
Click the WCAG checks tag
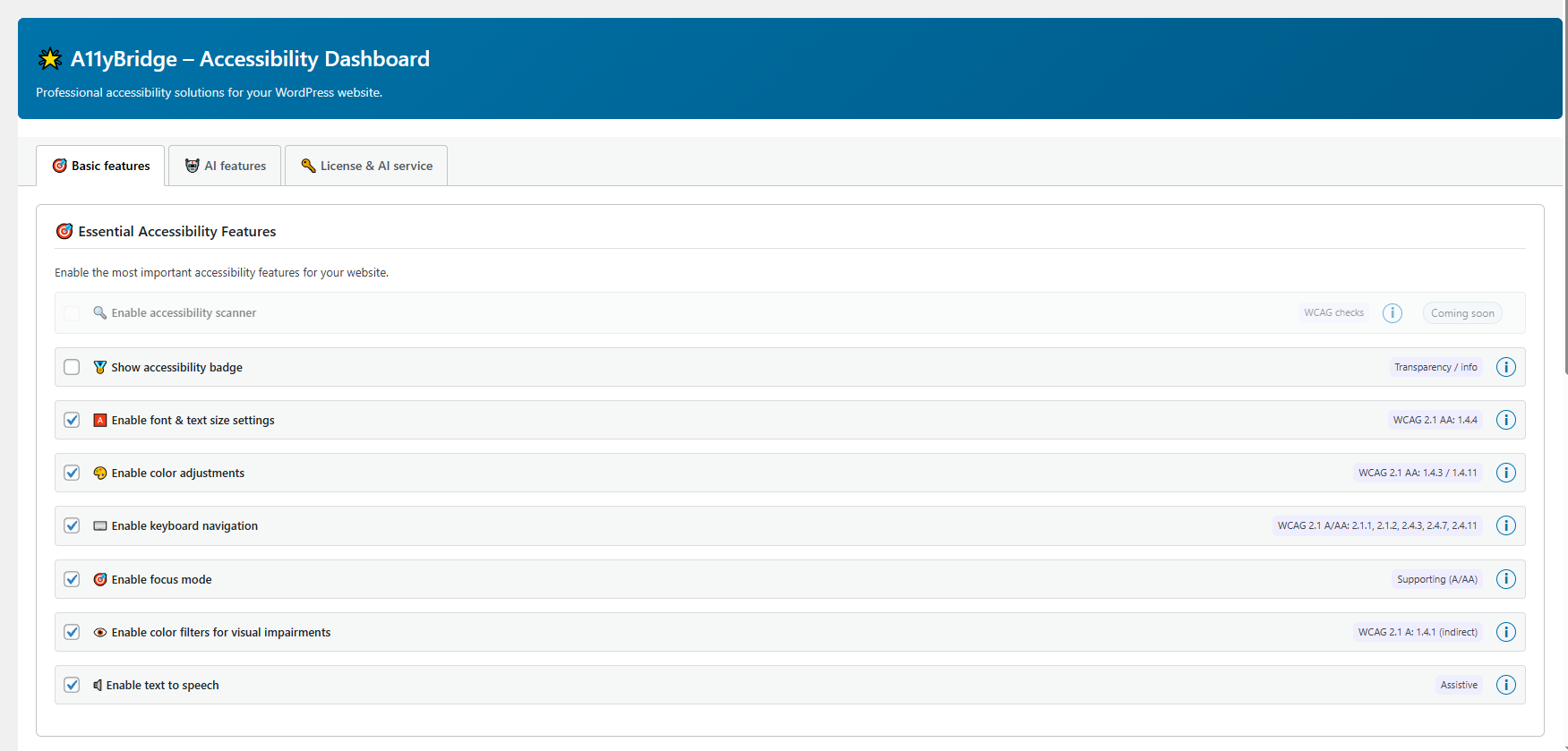click(1333, 312)
